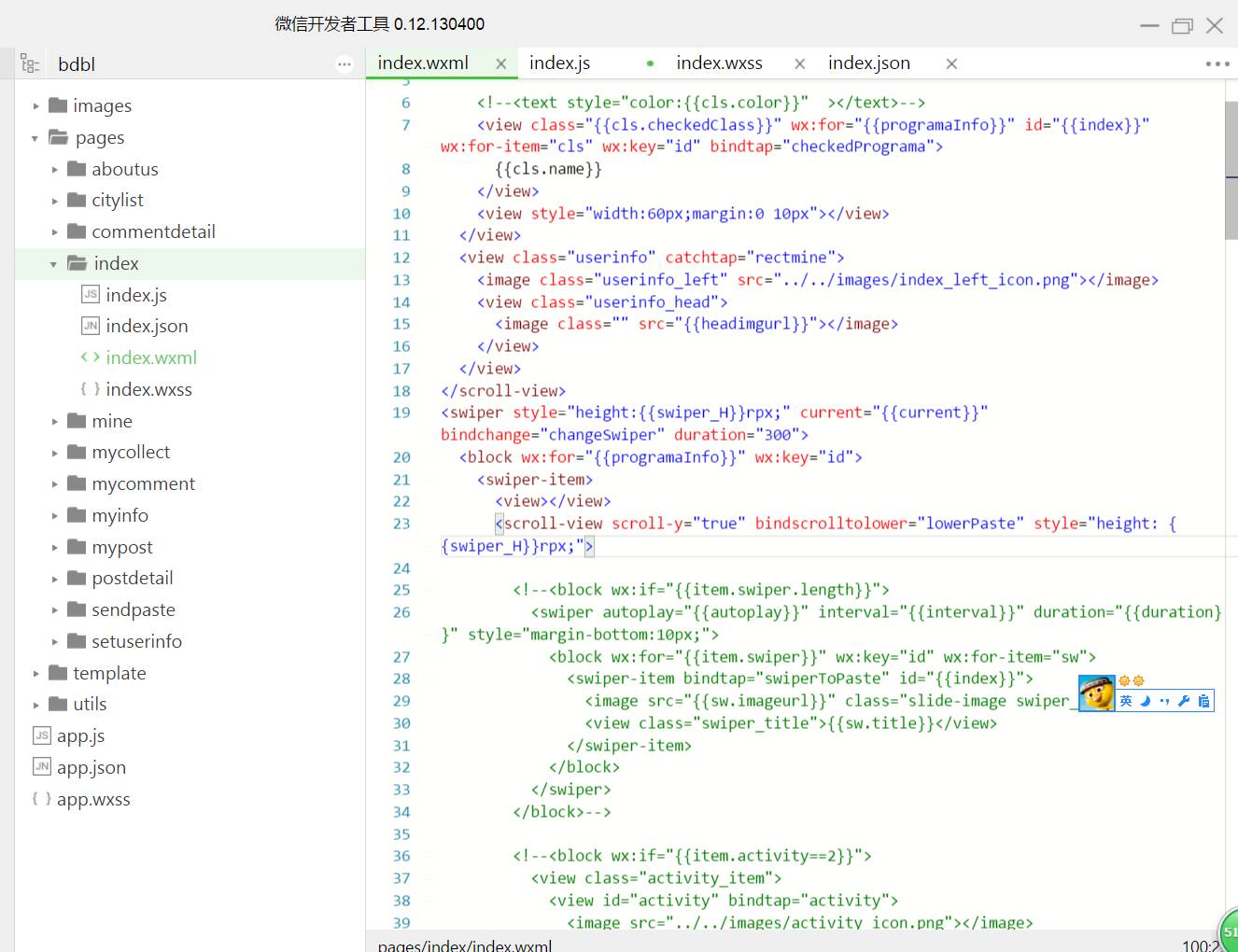
Task: Toggle the IME English language mode
Action: point(1127,701)
